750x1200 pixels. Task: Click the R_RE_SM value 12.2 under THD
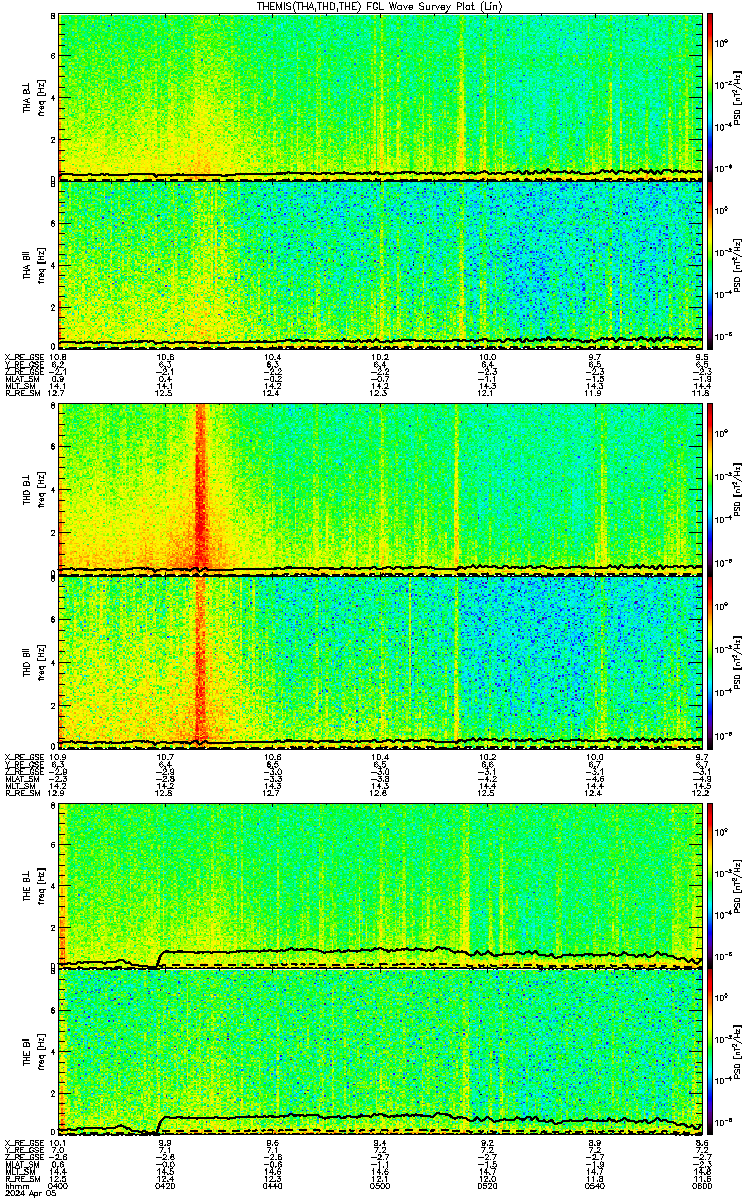click(x=702, y=793)
